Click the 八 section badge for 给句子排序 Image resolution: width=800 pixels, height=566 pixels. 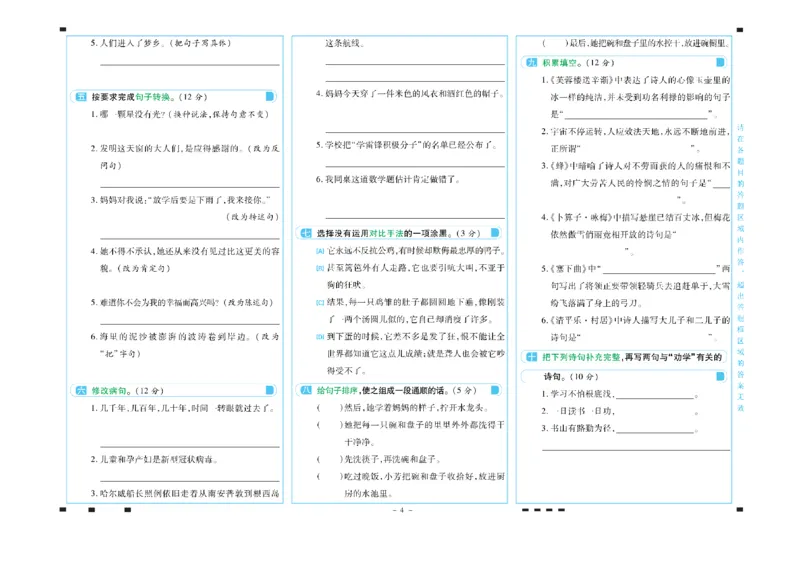306,390
